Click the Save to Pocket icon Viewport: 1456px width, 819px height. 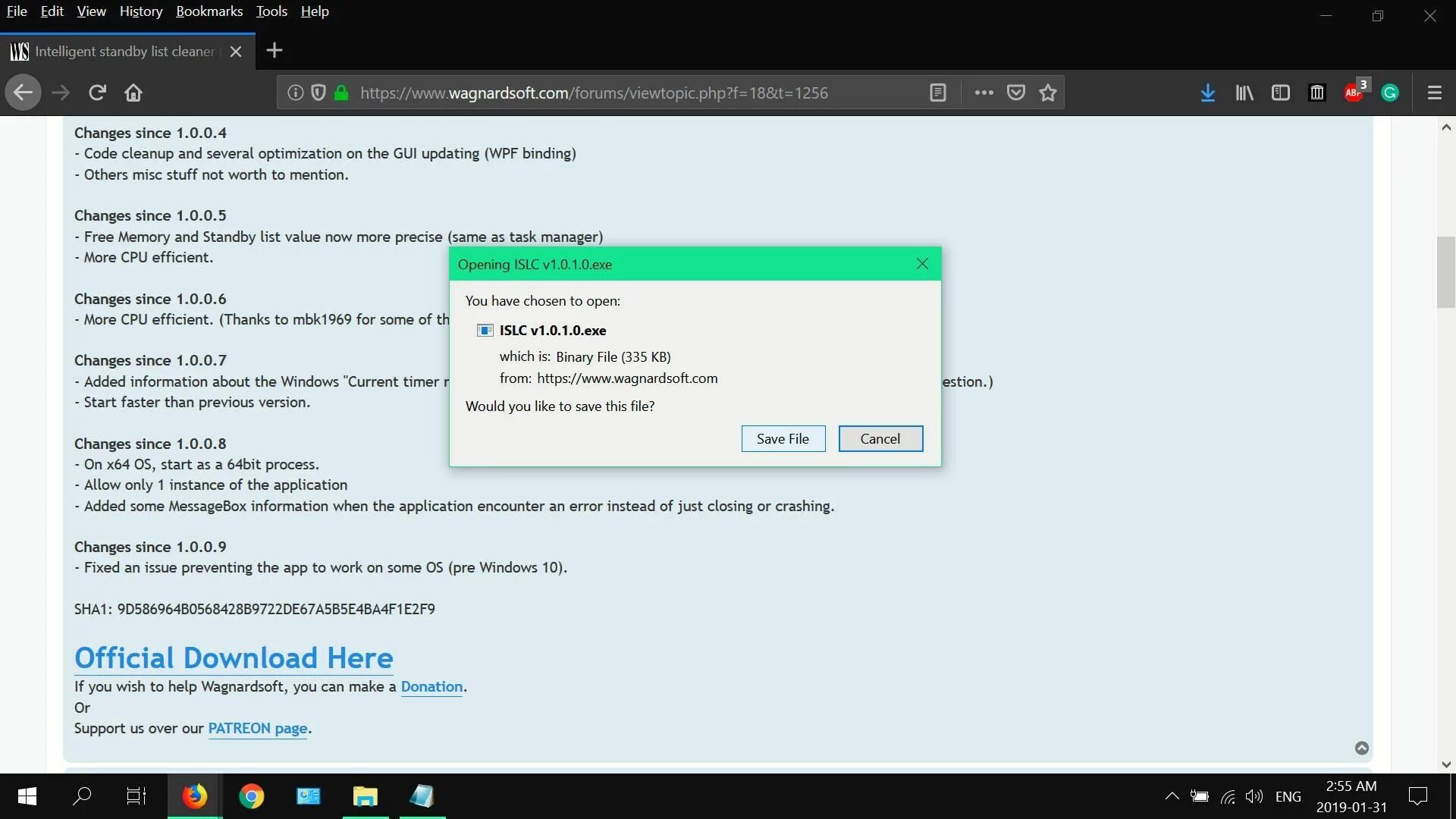pos(1016,93)
